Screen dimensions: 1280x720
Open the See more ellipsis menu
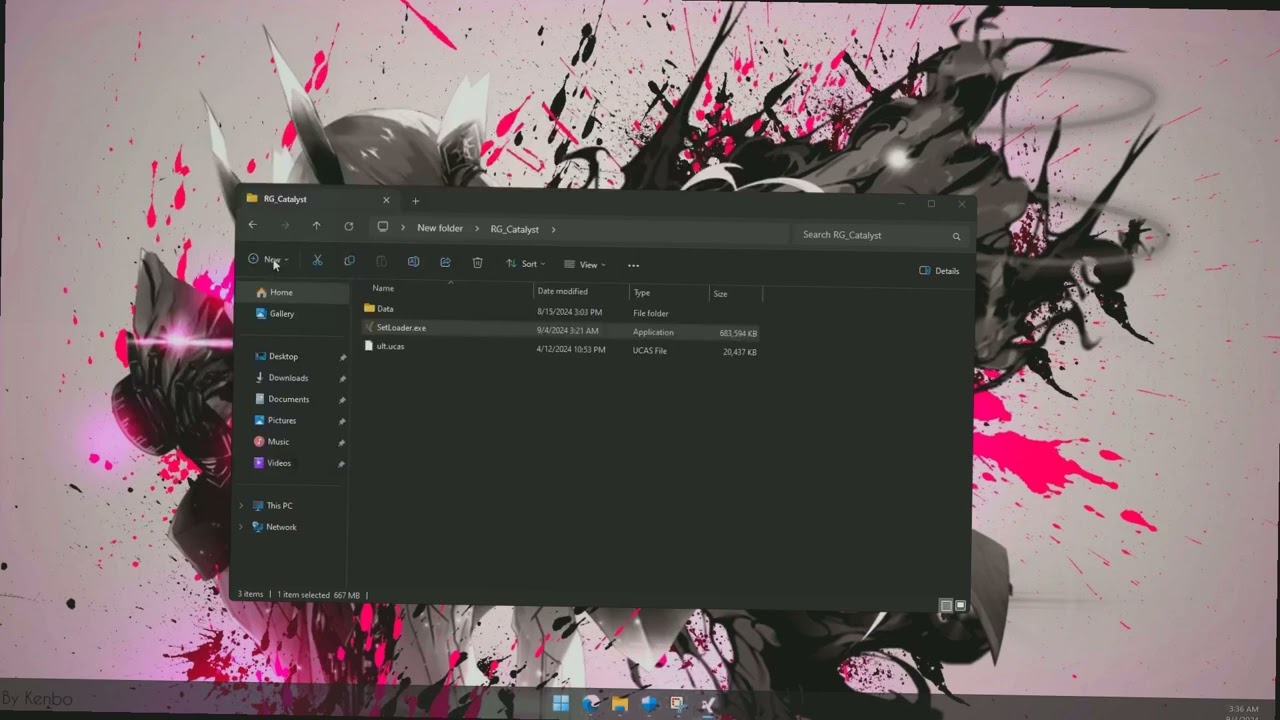pyautogui.click(x=633, y=265)
